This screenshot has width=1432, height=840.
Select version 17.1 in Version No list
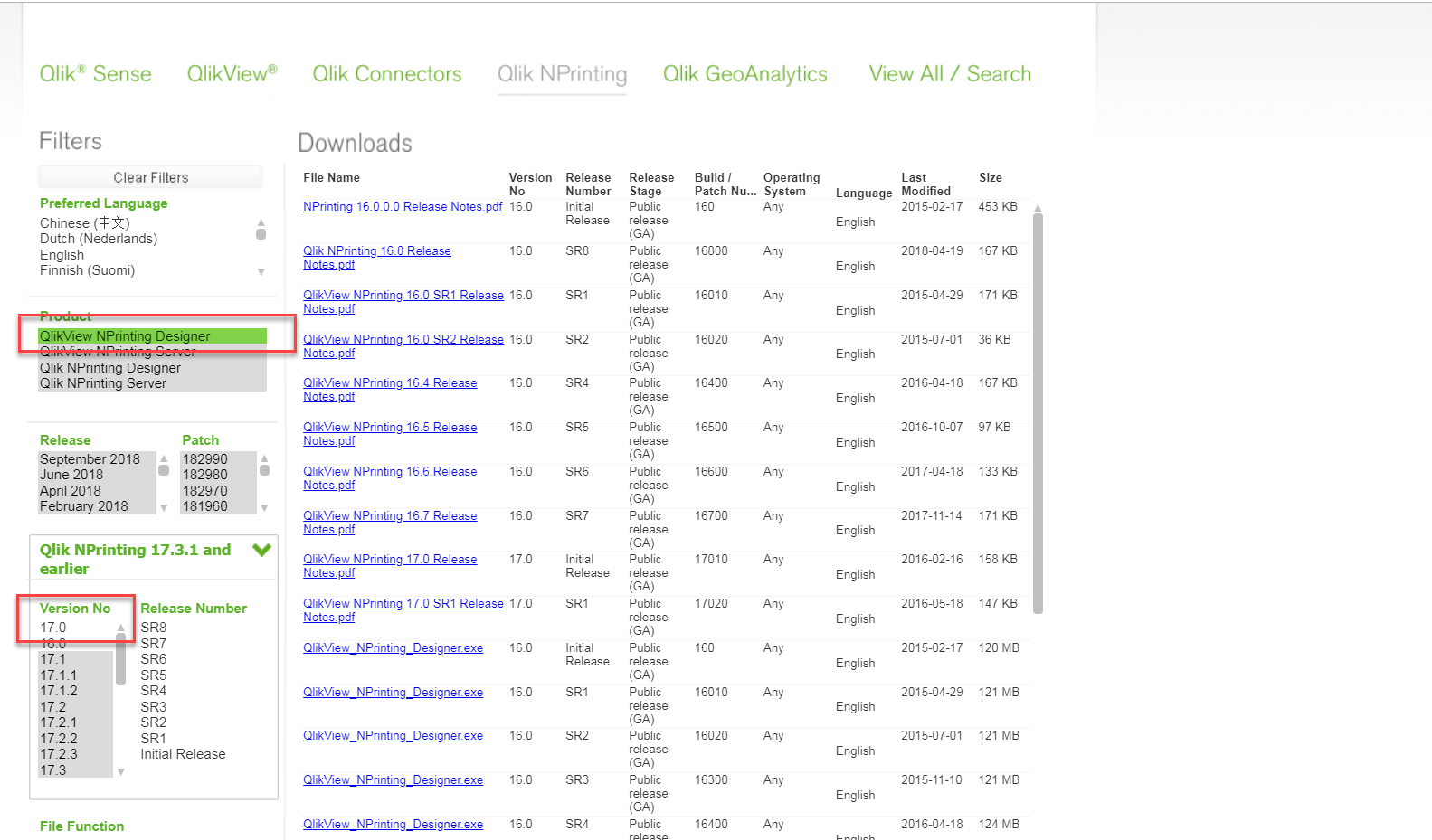click(75, 659)
